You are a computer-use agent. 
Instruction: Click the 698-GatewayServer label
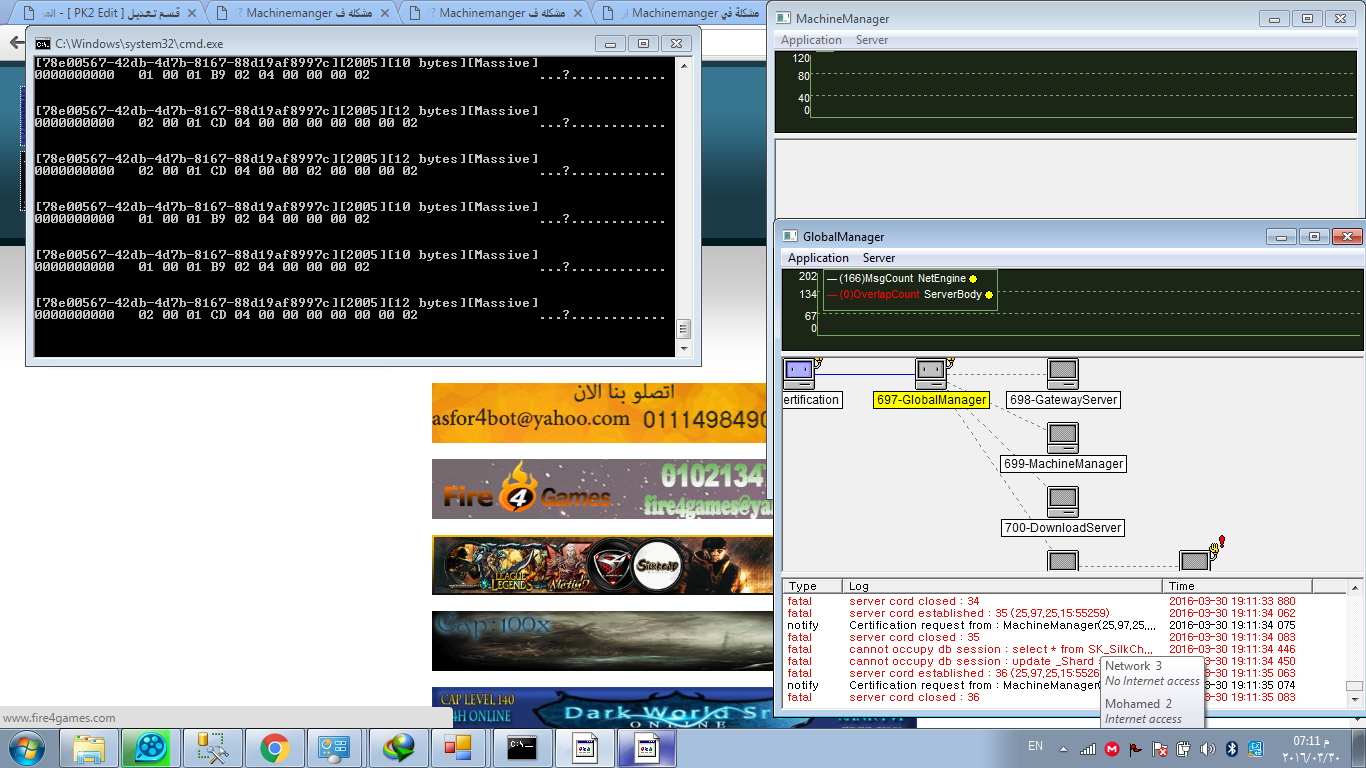(x=1063, y=400)
